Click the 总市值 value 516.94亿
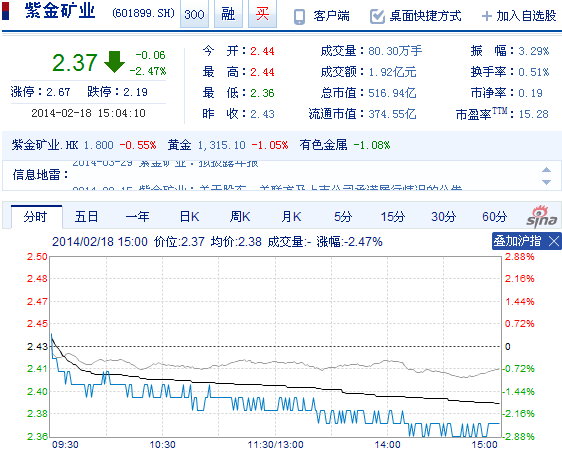Screen dimensions: 562x451 pos(392,93)
